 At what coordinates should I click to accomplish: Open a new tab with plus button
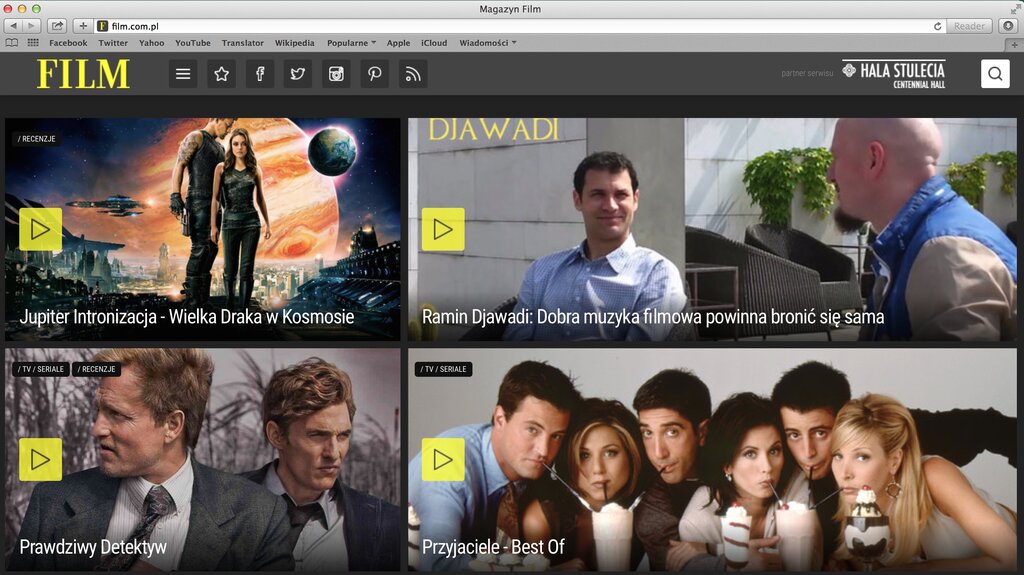(1014, 44)
